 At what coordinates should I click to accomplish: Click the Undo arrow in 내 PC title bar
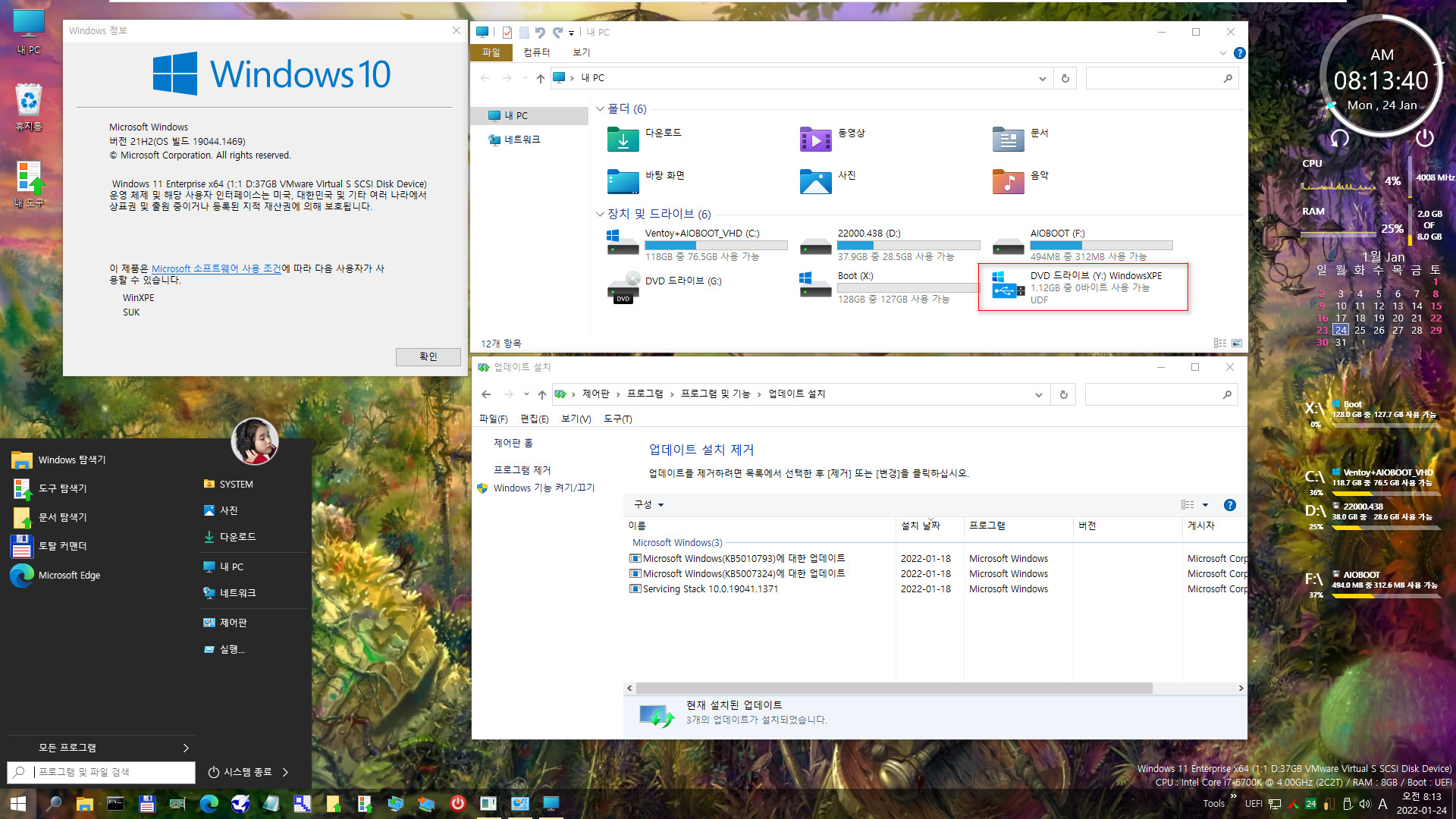tap(540, 32)
